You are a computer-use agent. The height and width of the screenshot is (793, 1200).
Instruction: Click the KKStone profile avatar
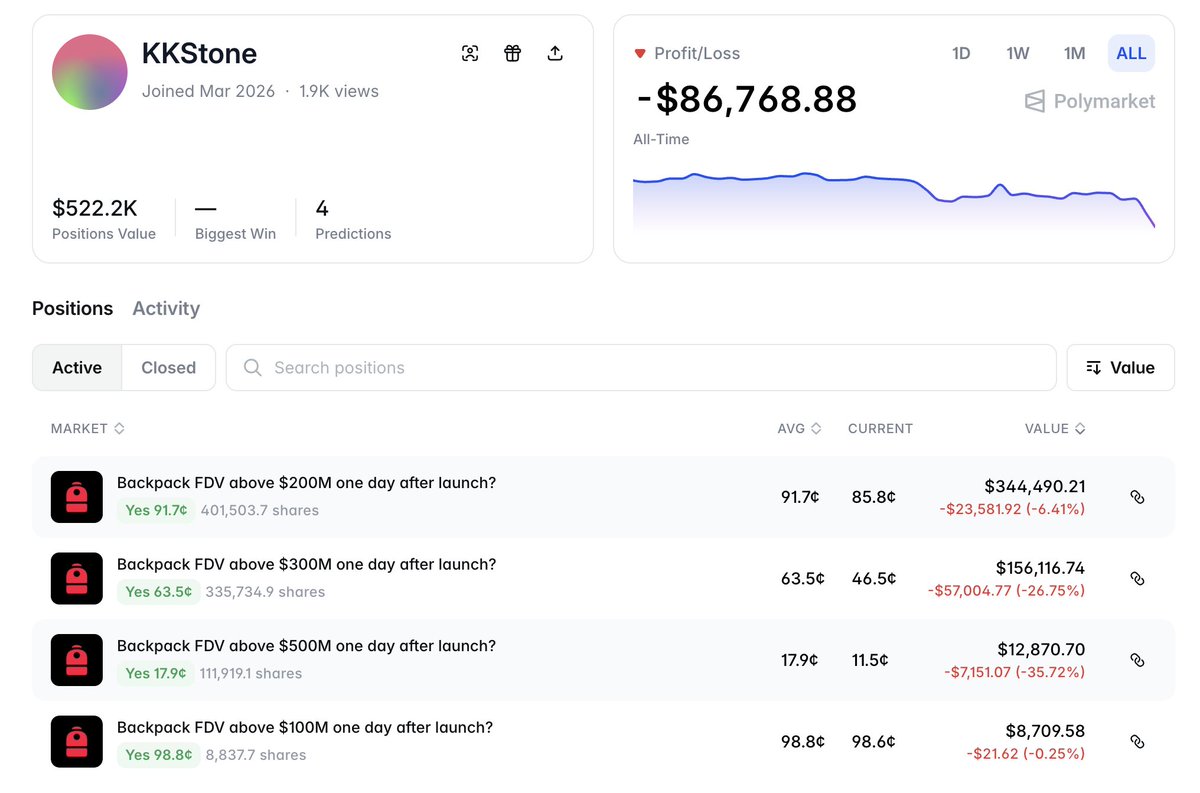tap(90, 72)
